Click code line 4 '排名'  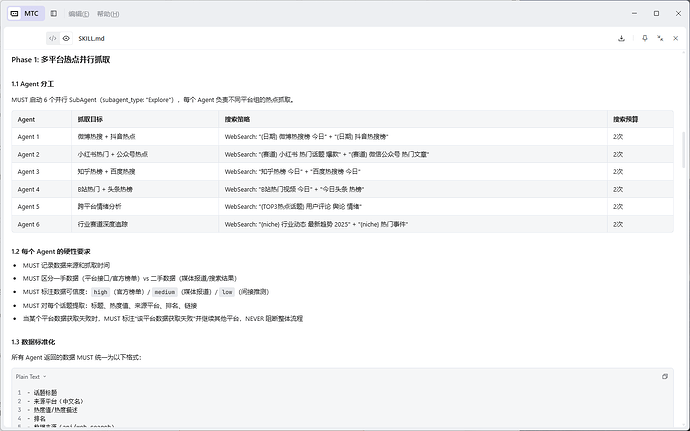point(39,418)
